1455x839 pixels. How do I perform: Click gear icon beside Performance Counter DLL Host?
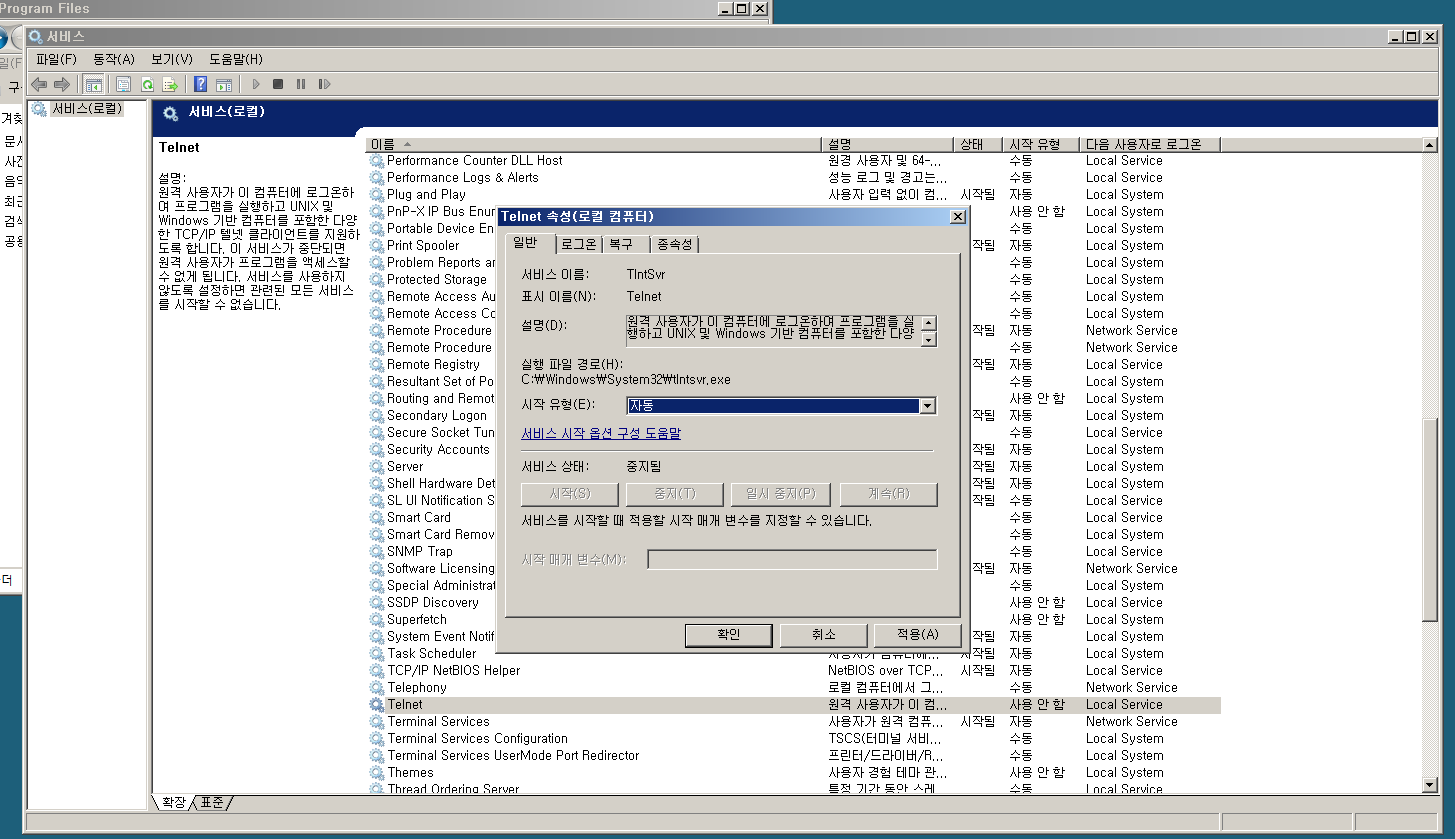pyautogui.click(x=377, y=160)
